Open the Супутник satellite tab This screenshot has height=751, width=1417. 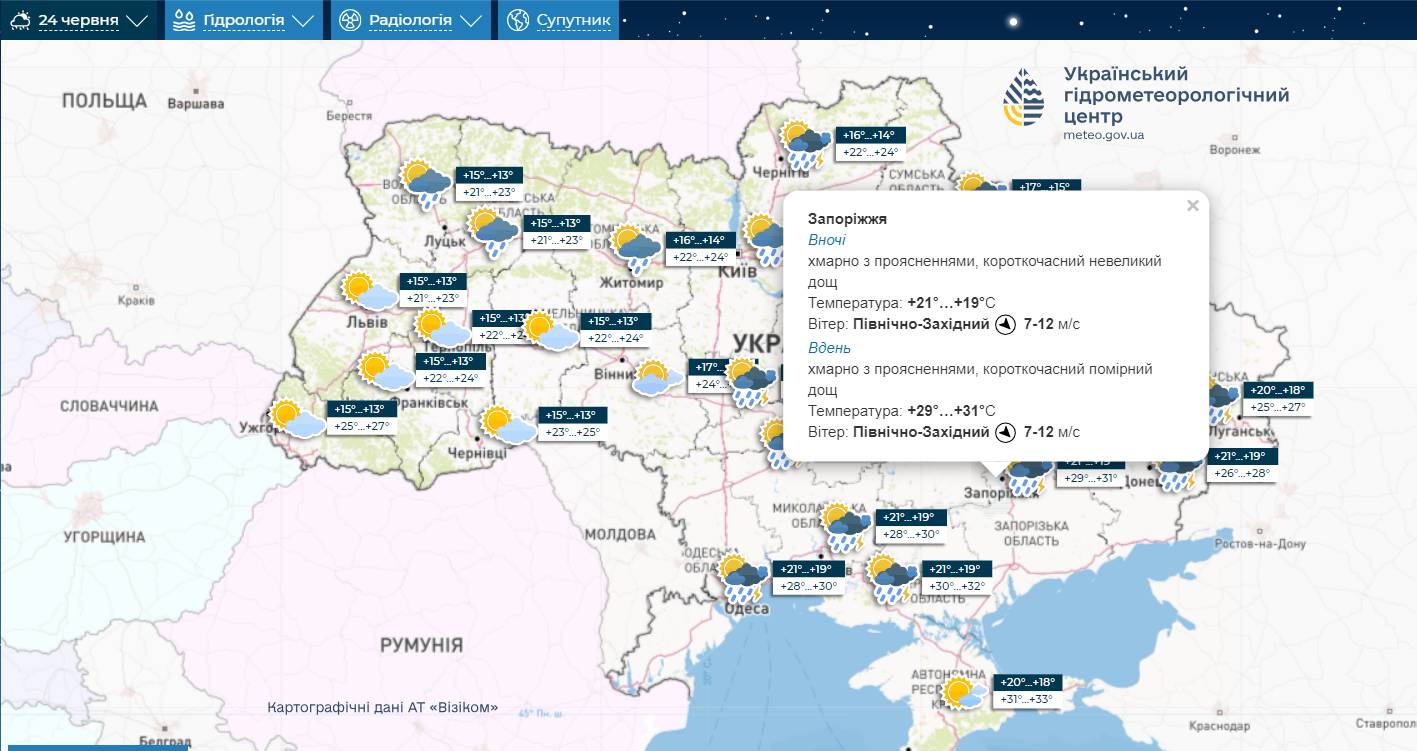tap(558, 20)
